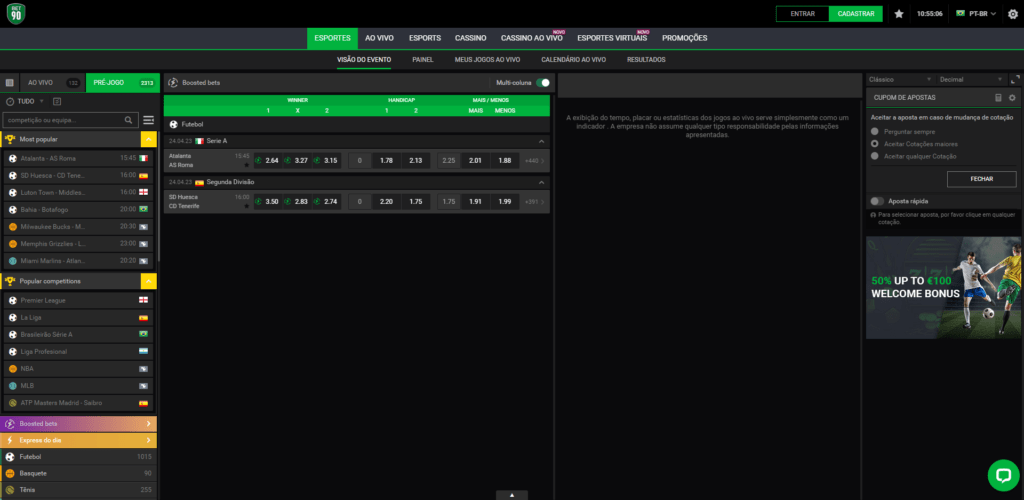
Task: Open the CASSINO menu item
Action: (x=470, y=38)
